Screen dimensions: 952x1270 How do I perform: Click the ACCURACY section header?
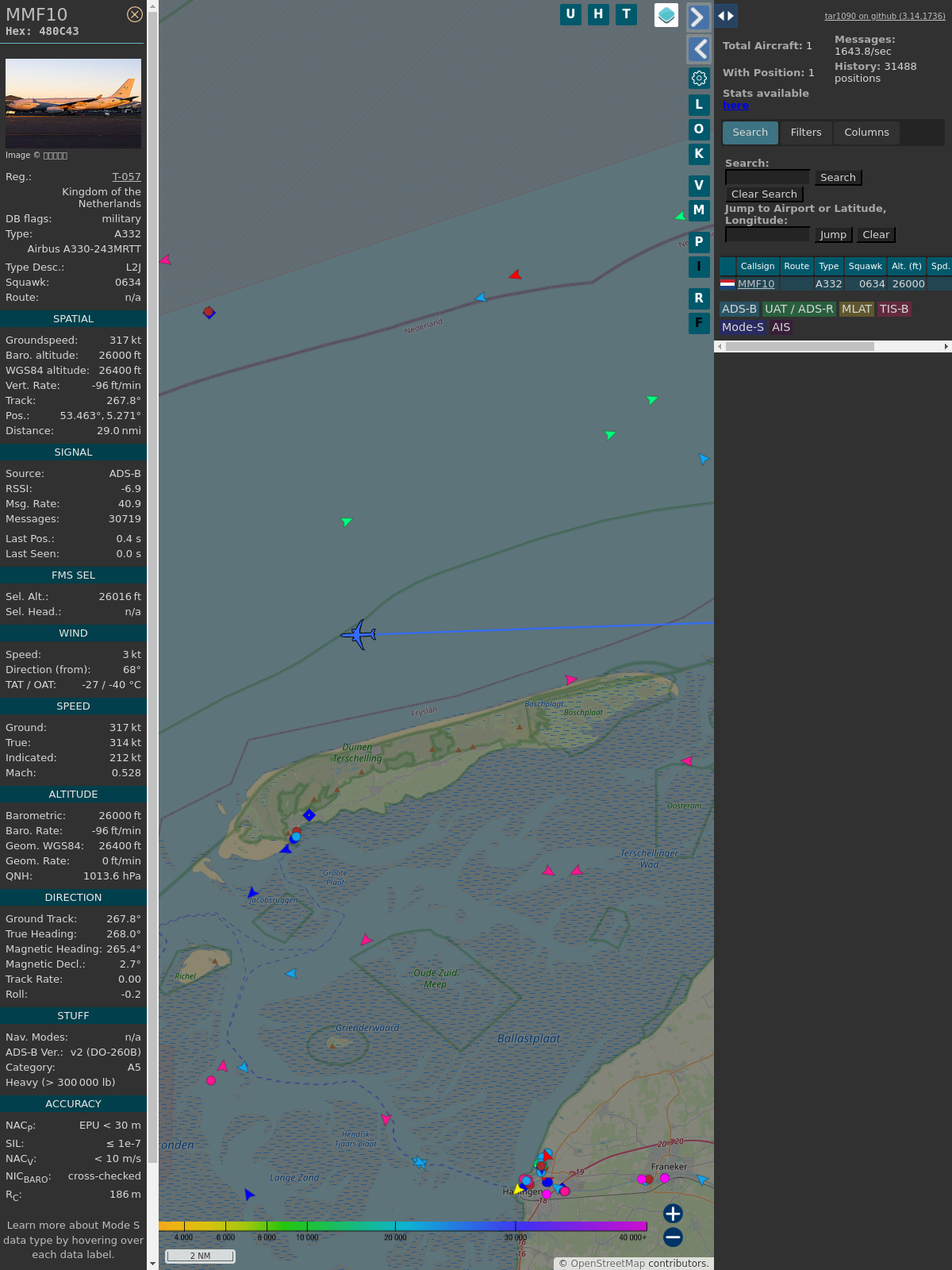(x=73, y=1104)
